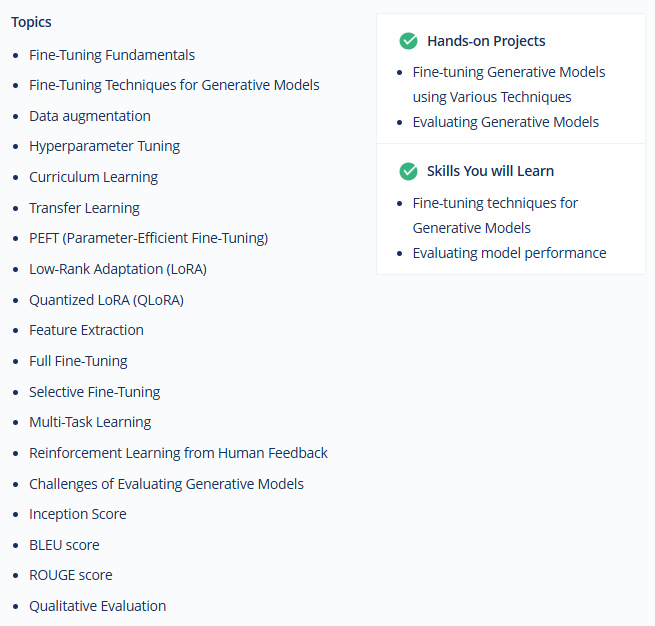Click Reinforcement Learning from Human Feedback
Screen dimensions: 655x626
tap(178, 453)
